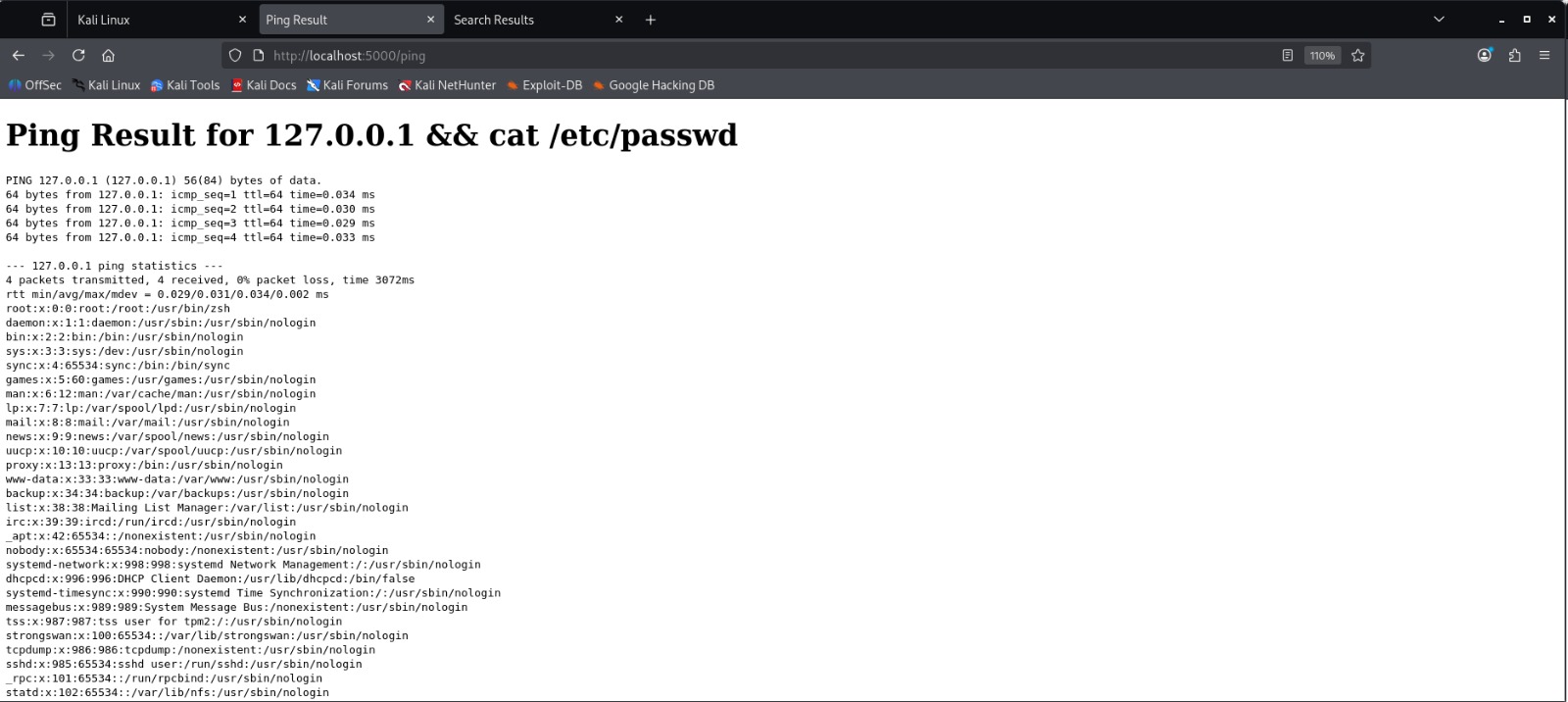Switch to the Search Results tab
The width and height of the screenshot is (1568, 702).
tap(529, 20)
